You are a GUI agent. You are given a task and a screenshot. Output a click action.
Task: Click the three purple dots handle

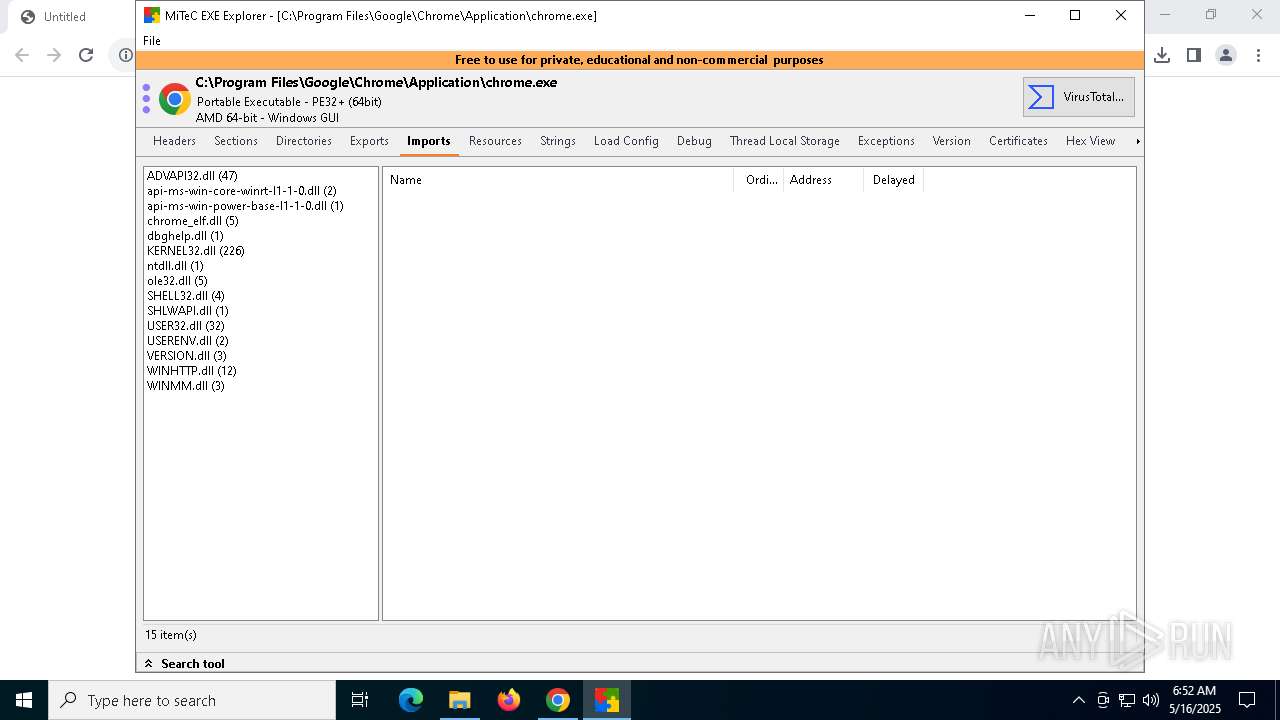coord(146,99)
